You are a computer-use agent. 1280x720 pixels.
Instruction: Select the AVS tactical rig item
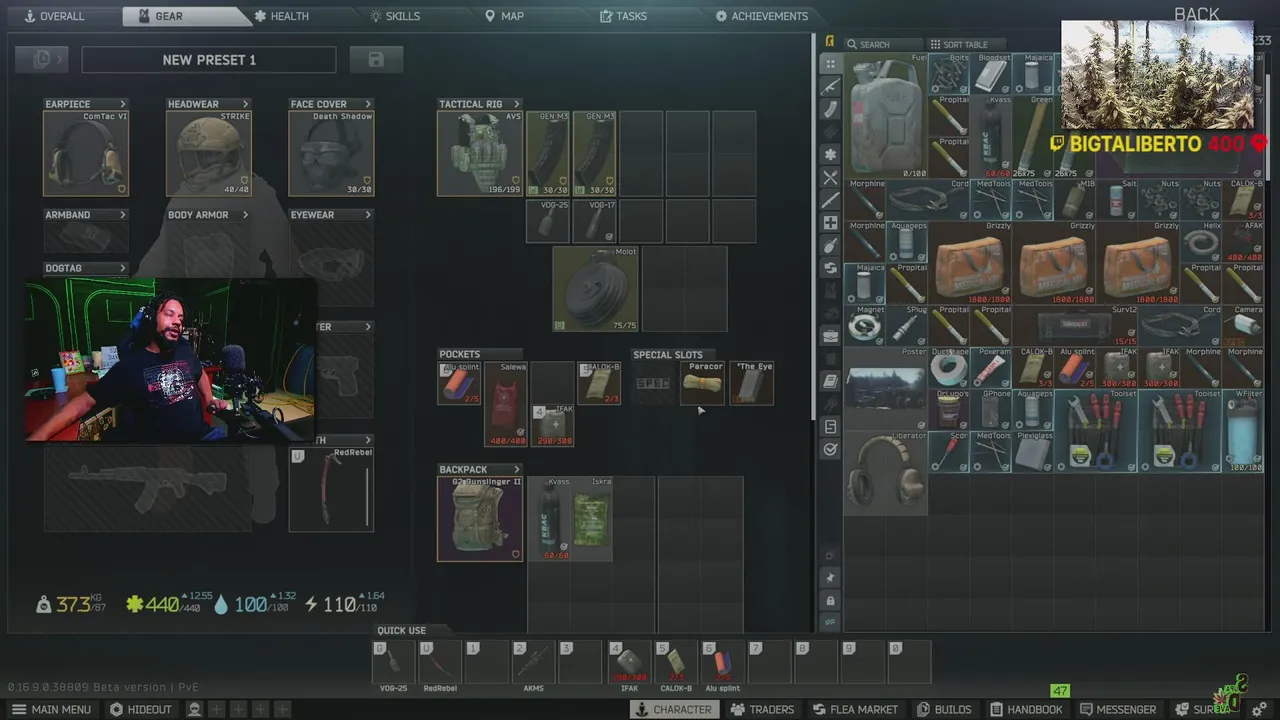point(480,154)
